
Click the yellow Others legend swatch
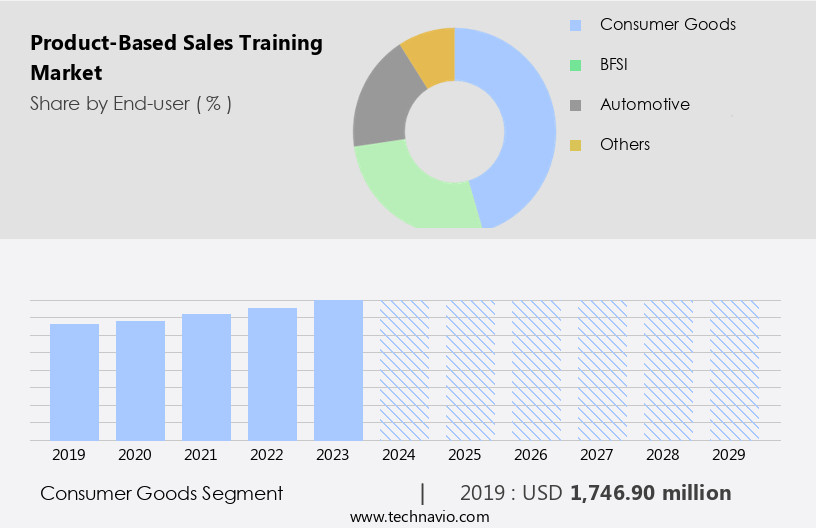575,145
